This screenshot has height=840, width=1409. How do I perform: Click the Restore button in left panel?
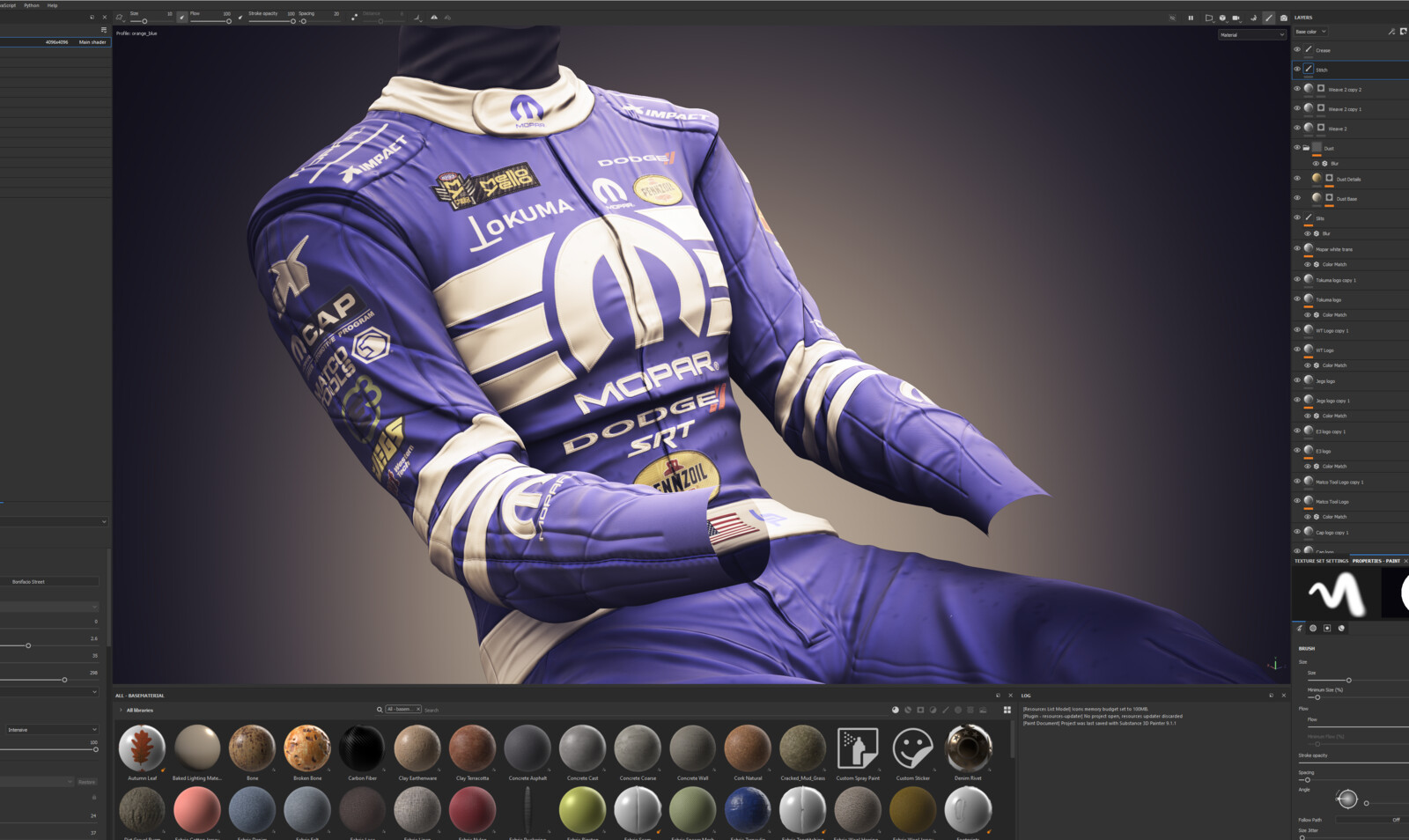[x=86, y=782]
